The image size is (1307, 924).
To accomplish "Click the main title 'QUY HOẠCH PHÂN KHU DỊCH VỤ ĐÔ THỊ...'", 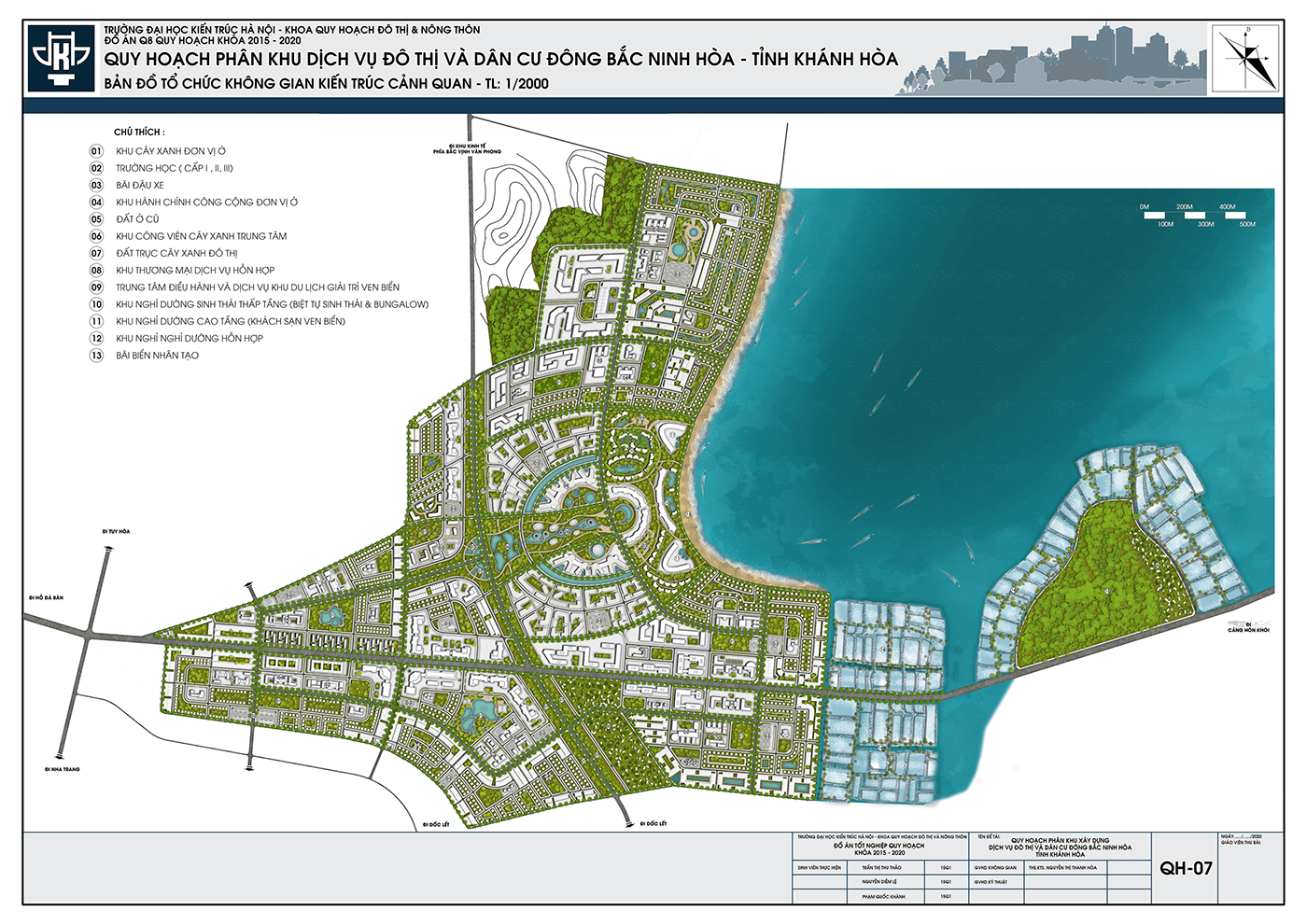I will [x=500, y=59].
